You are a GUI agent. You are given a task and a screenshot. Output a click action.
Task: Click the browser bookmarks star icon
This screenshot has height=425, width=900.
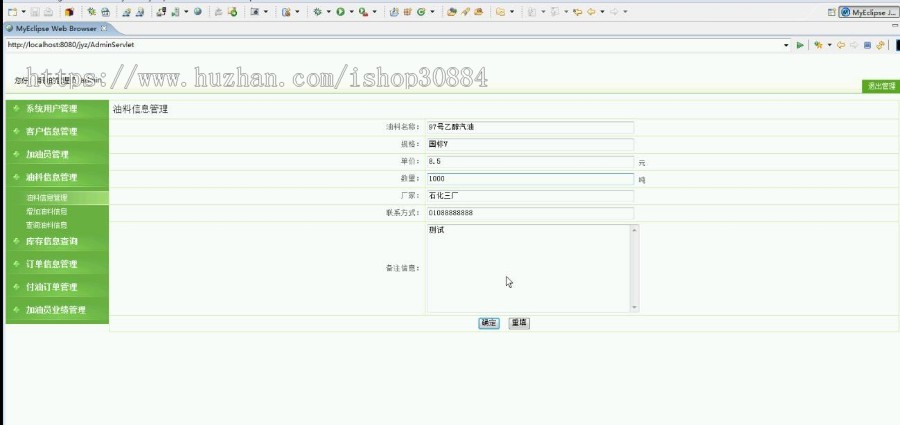coord(818,45)
